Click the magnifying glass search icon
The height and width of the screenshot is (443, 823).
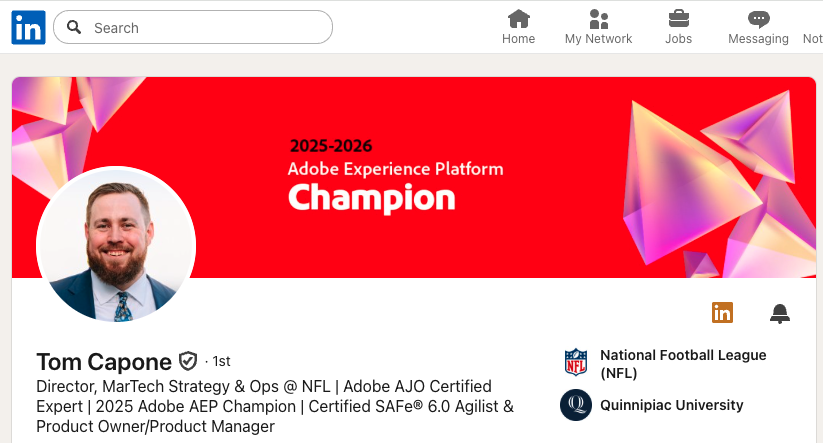point(75,28)
